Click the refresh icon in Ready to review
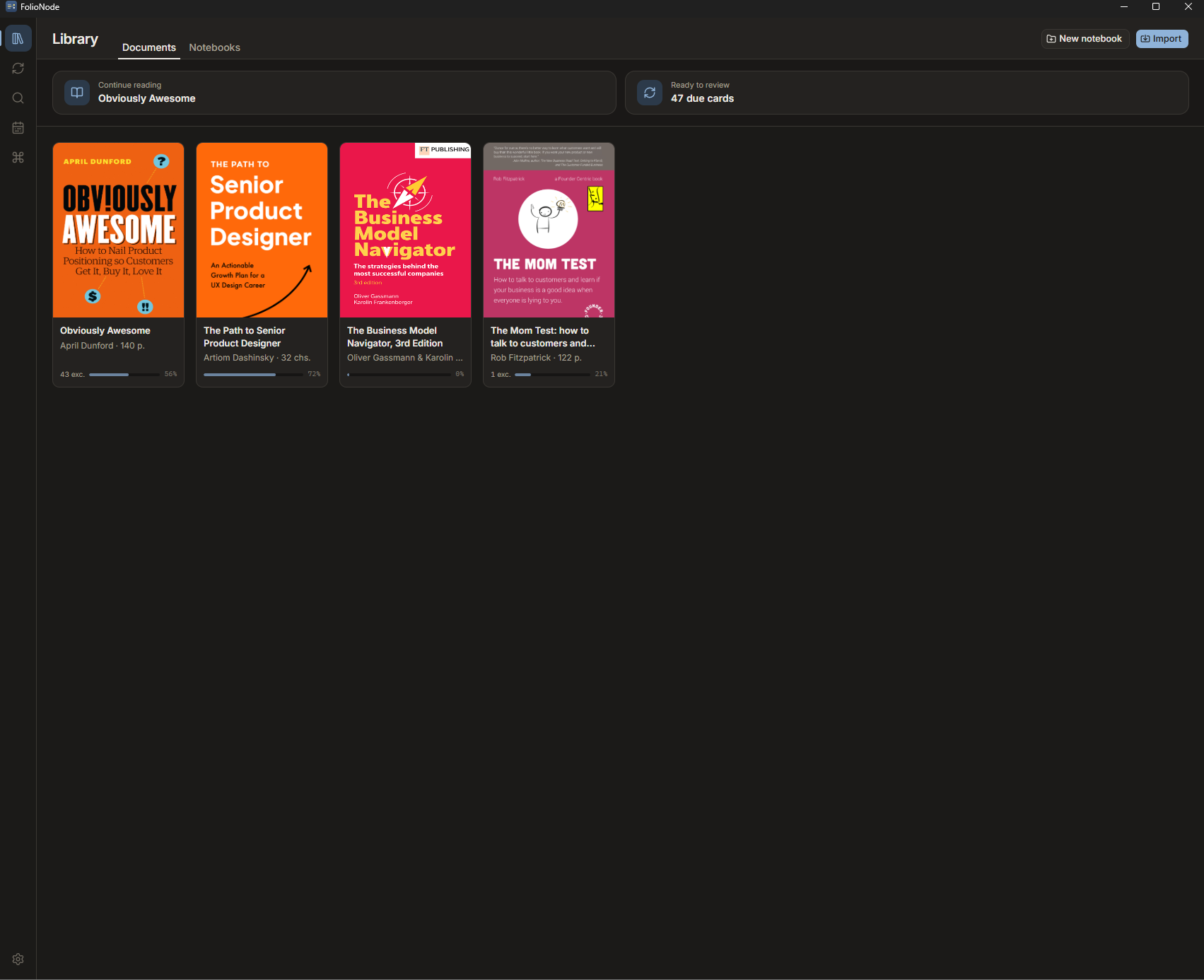Viewport: 1204px width, 980px height. (650, 93)
